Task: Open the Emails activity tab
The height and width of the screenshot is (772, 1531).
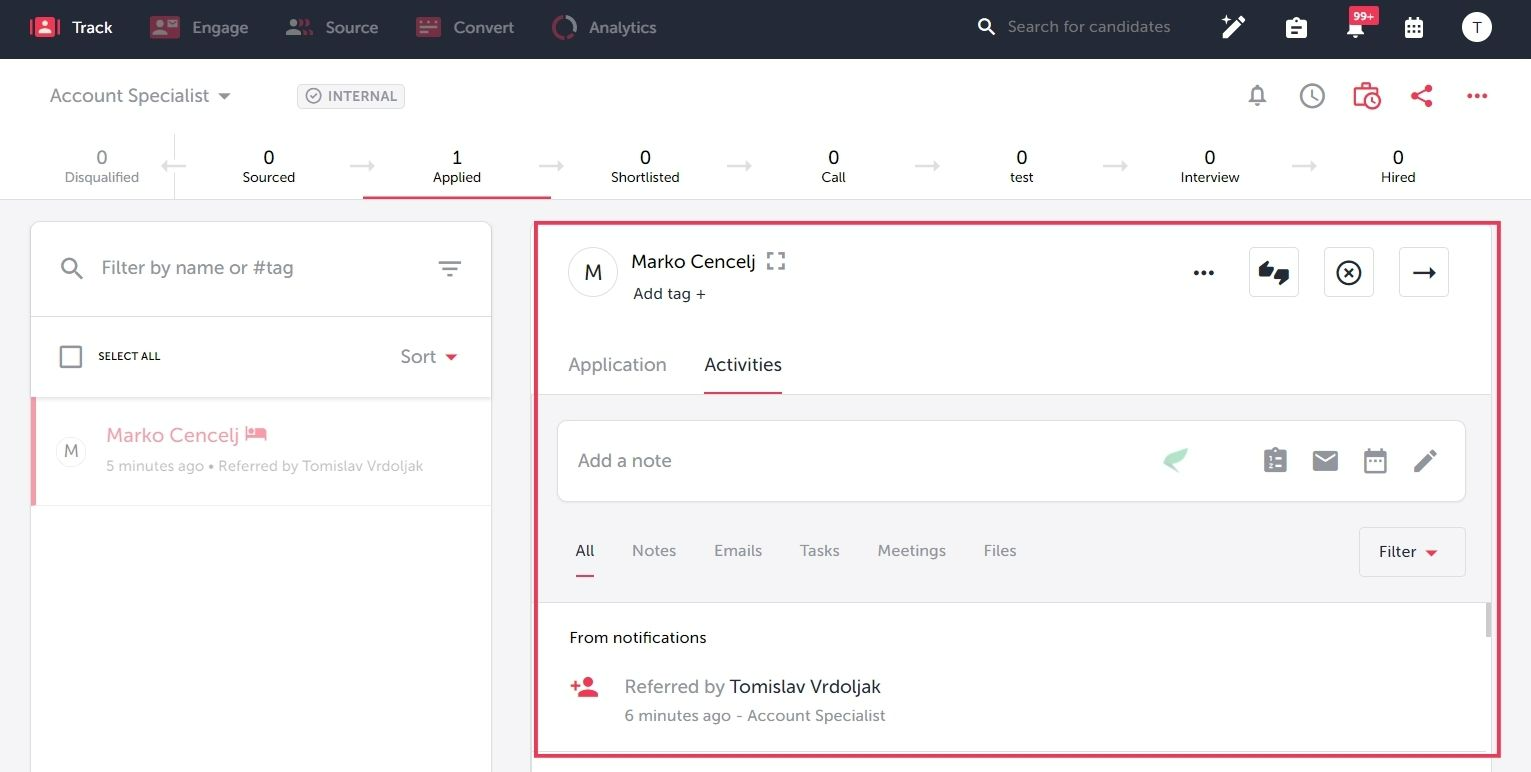Action: coord(737,550)
